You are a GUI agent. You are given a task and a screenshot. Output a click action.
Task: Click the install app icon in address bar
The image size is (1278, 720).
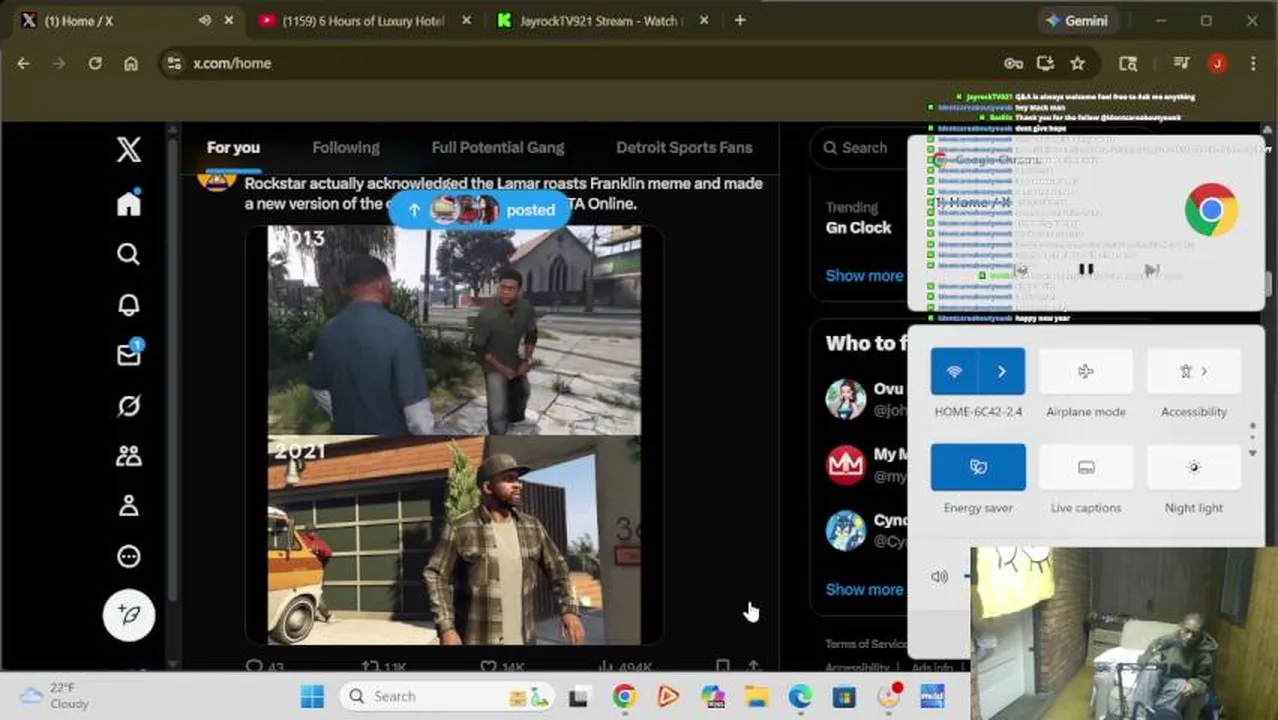[1045, 63]
